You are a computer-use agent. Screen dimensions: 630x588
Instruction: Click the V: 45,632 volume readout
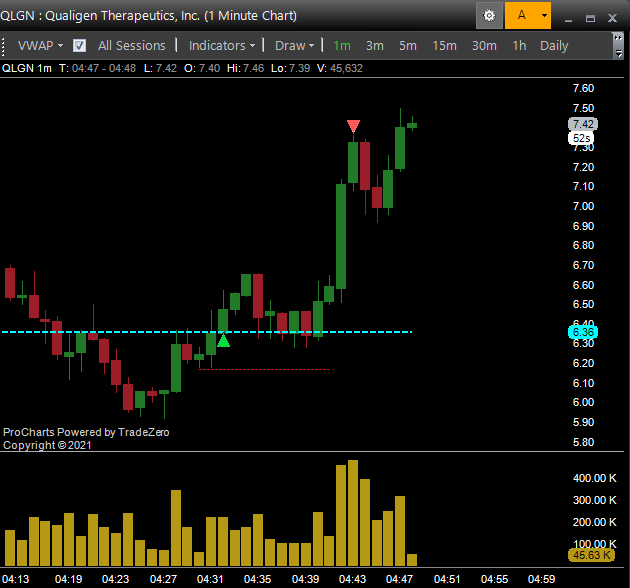coord(340,68)
